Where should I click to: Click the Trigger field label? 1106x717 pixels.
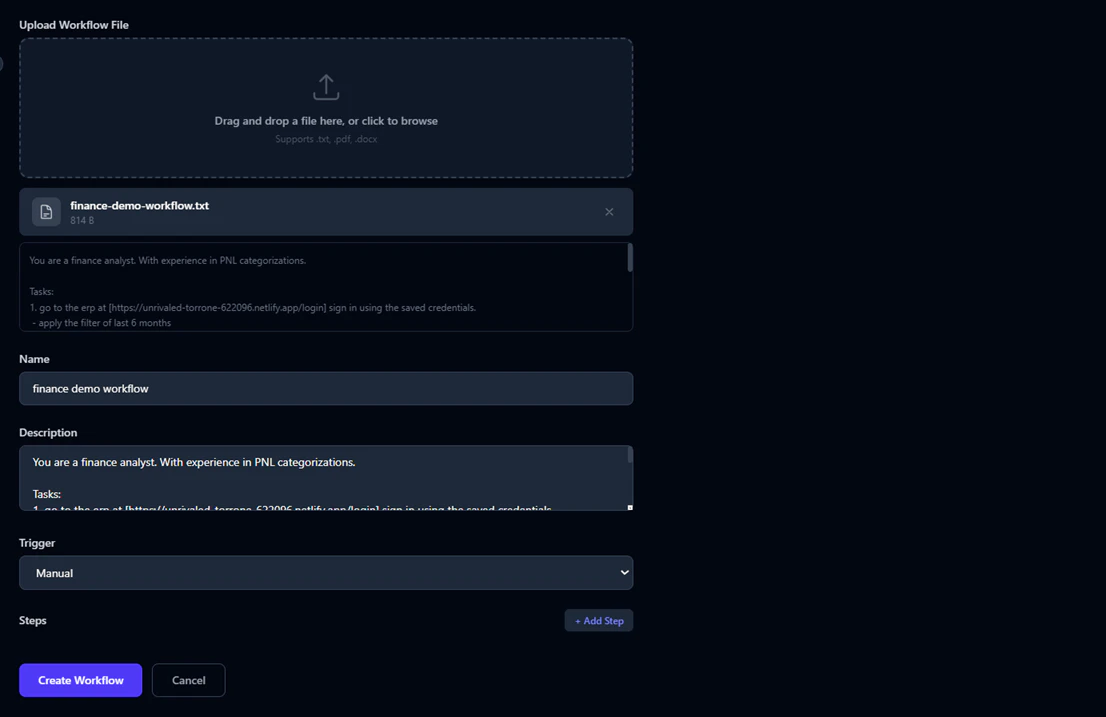pyautogui.click(x=37, y=543)
